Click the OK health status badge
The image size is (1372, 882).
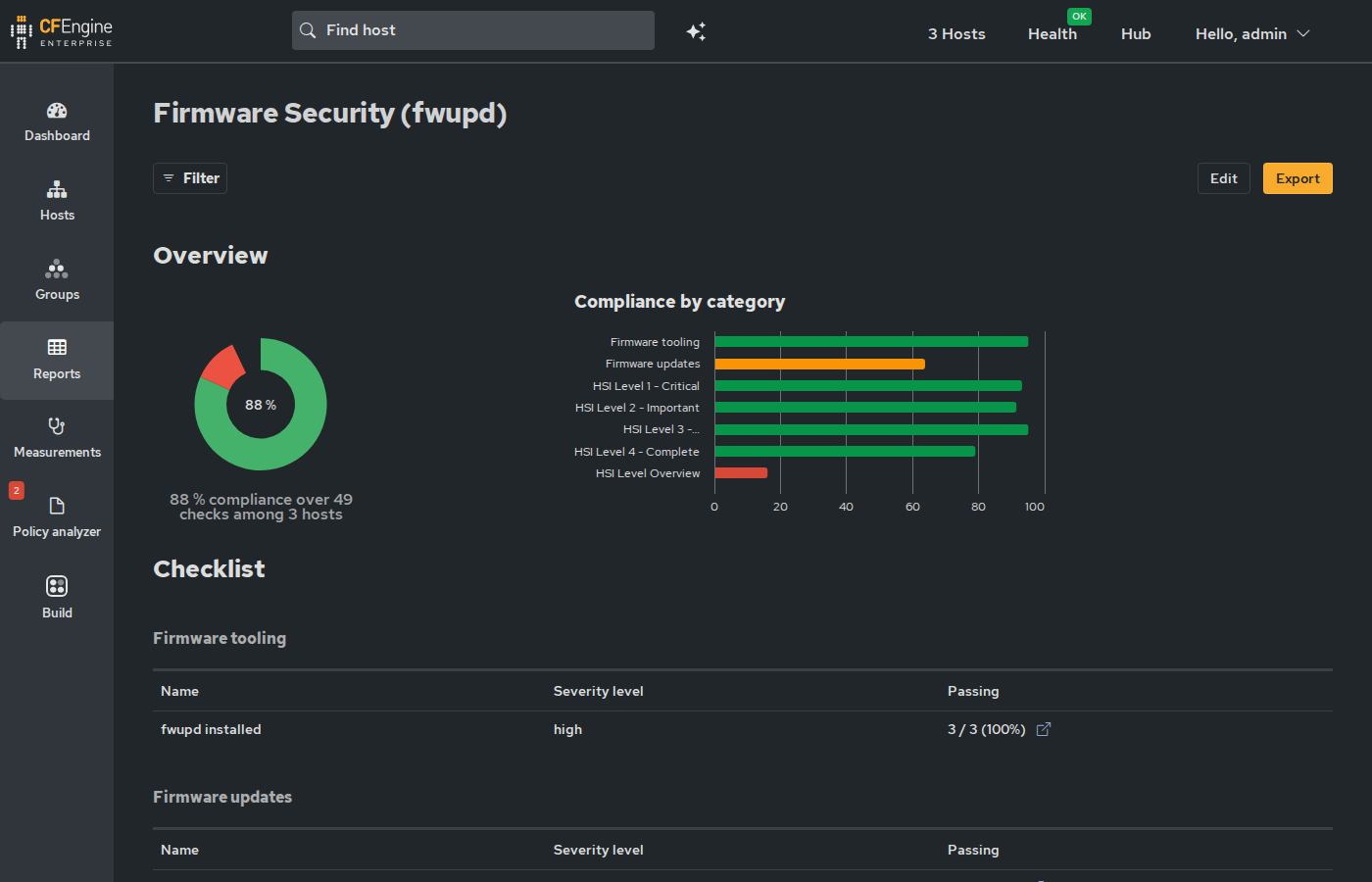click(1079, 16)
